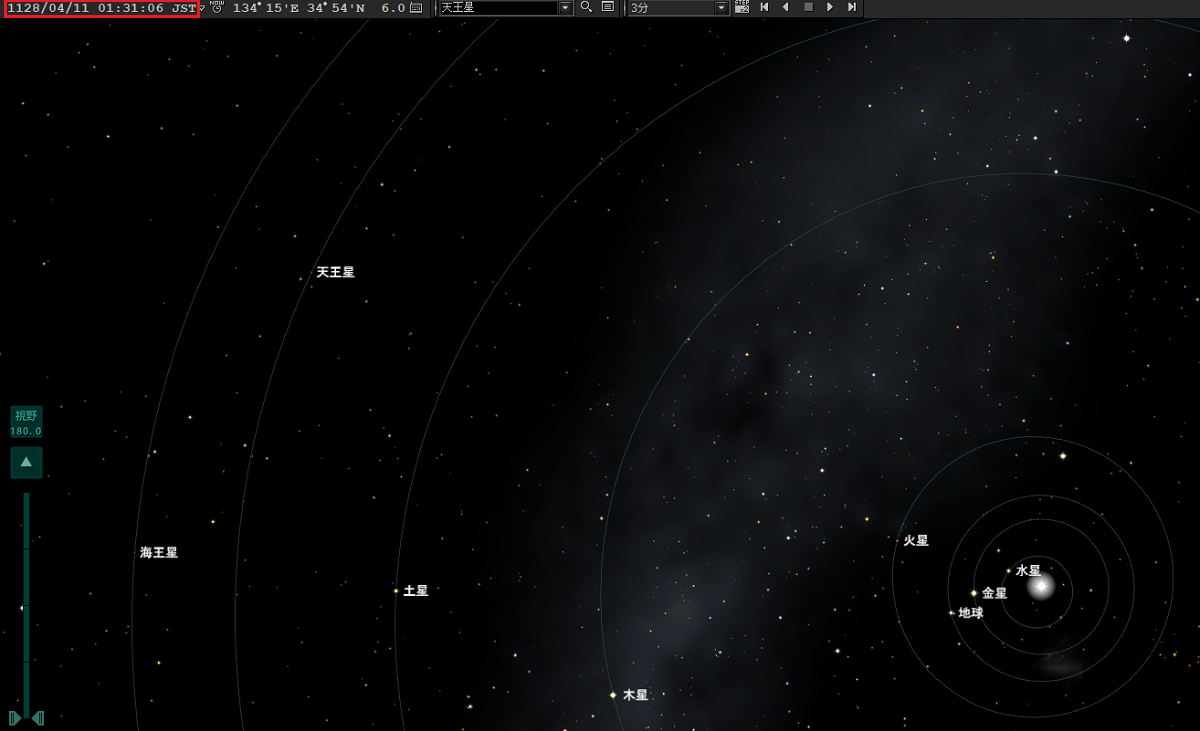1200x731 pixels.
Task: Open the magnitude settings icon next to 6.0
Action: click(416, 8)
